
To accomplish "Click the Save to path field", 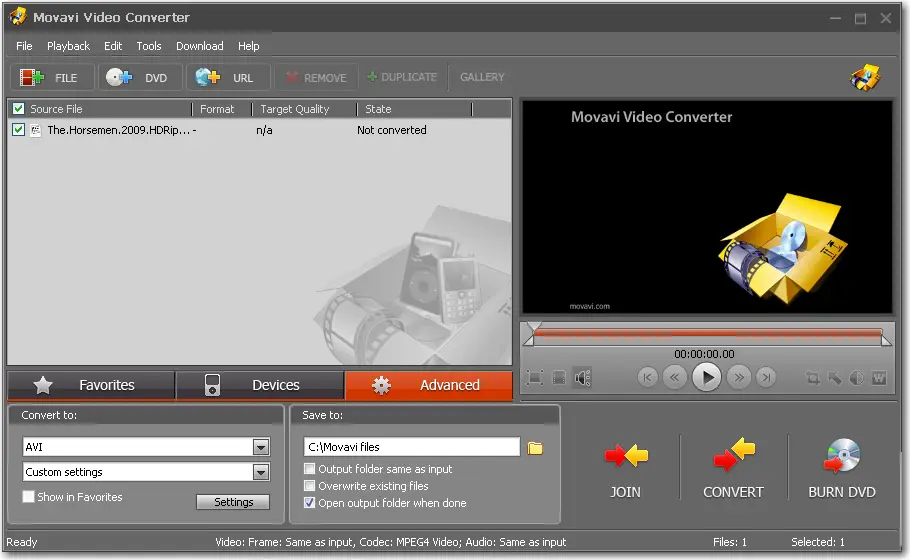I will point(411,447).
